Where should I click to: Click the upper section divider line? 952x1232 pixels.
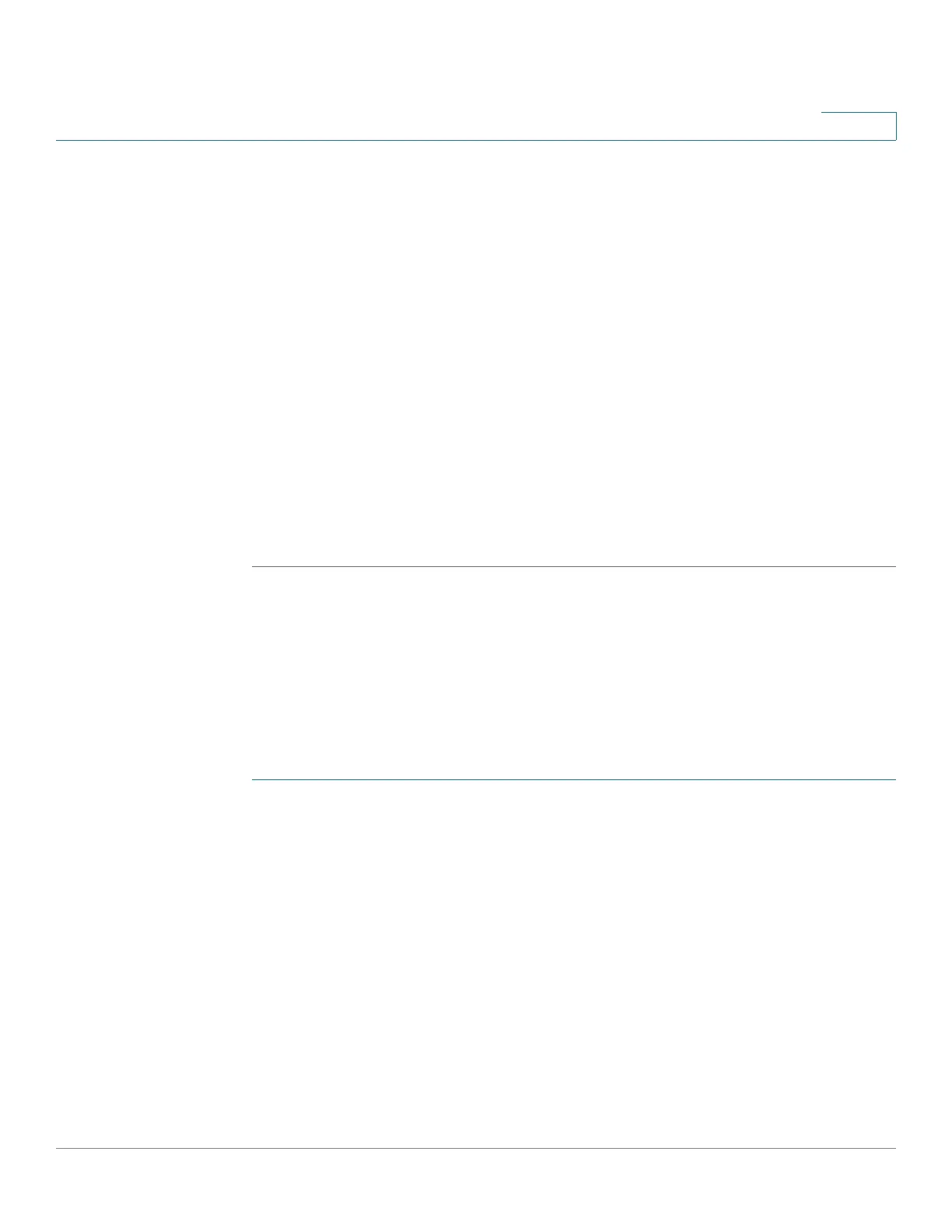tap(574, 567)
